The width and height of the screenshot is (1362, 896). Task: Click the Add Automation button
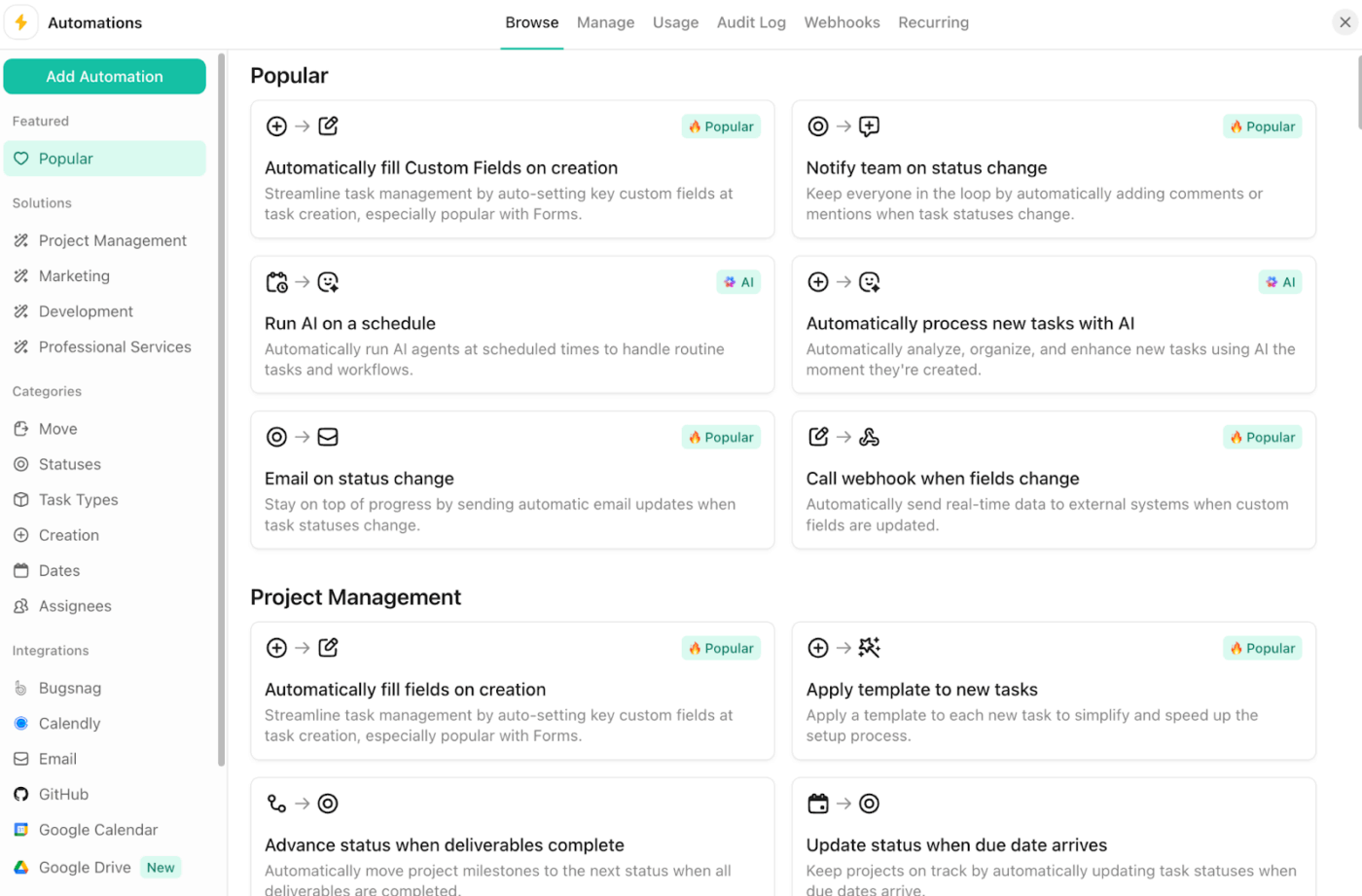coord(104,76)
